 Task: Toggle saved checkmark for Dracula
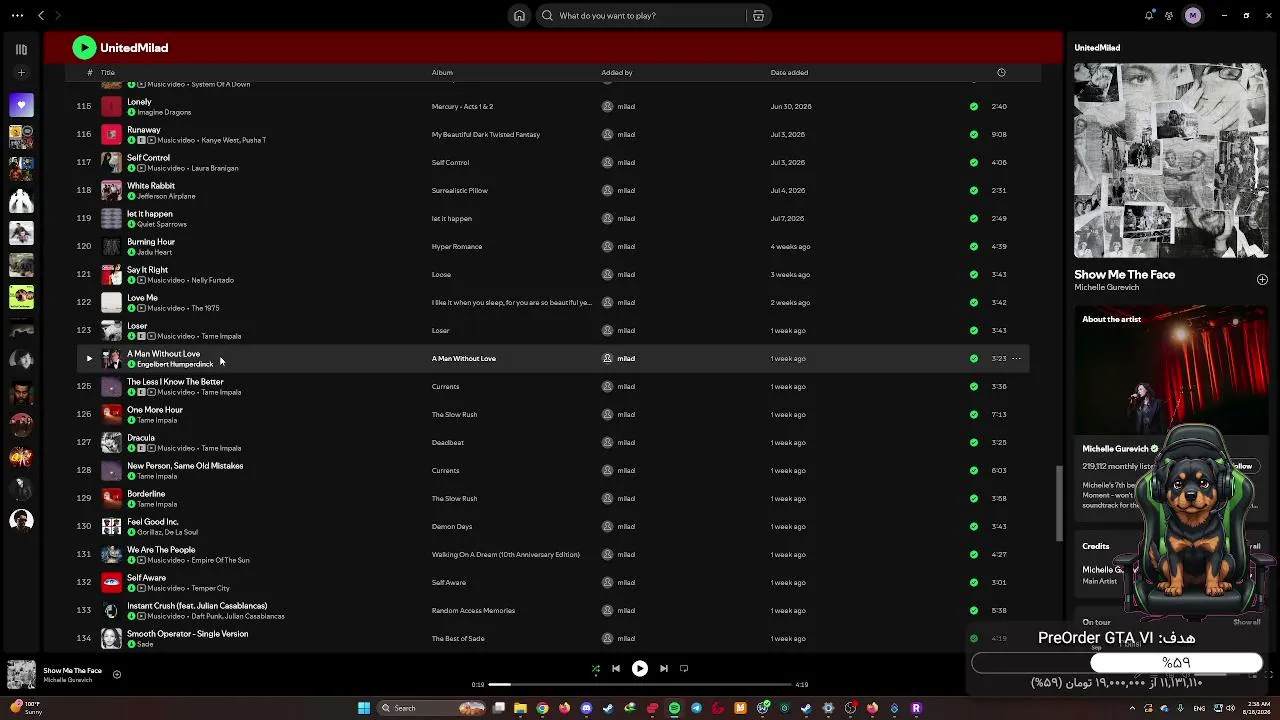(x=974, y=442)
